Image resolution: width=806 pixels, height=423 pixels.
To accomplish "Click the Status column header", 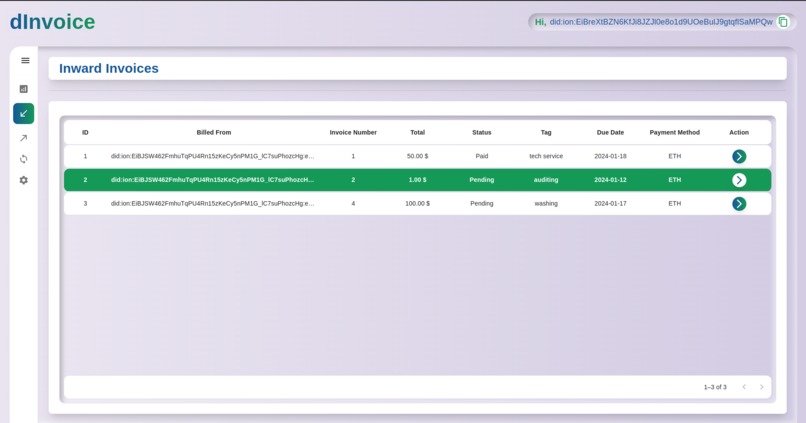I will 482,133.
